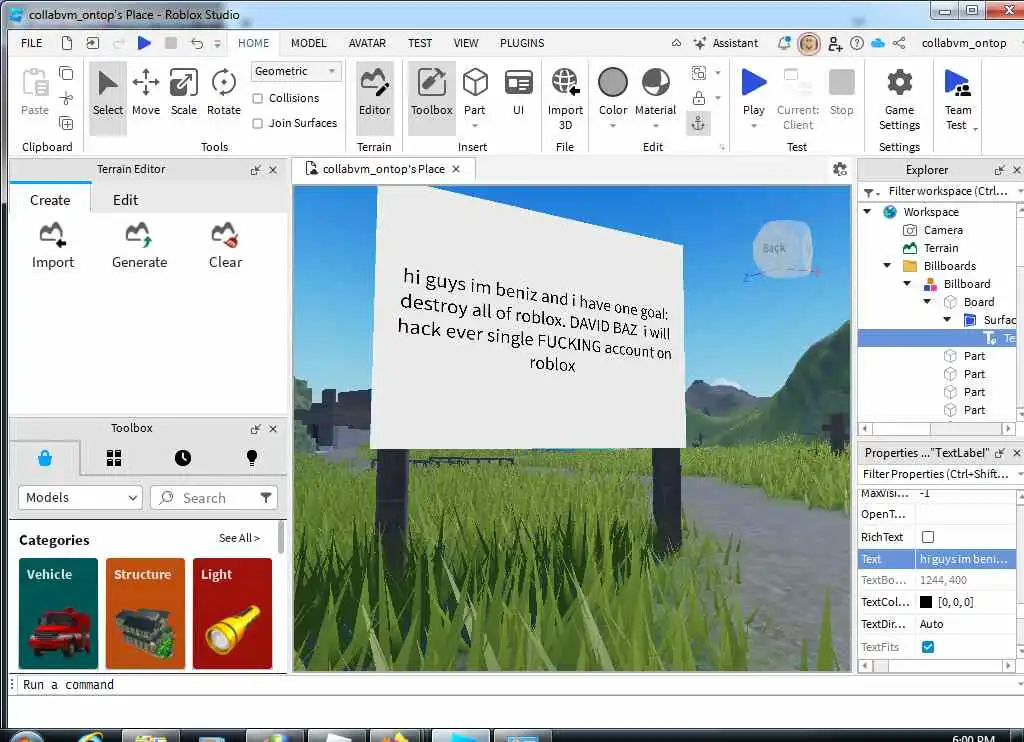Open the UI insert tool
This screenshot has height=742, width=1024.
coord(519,93)
